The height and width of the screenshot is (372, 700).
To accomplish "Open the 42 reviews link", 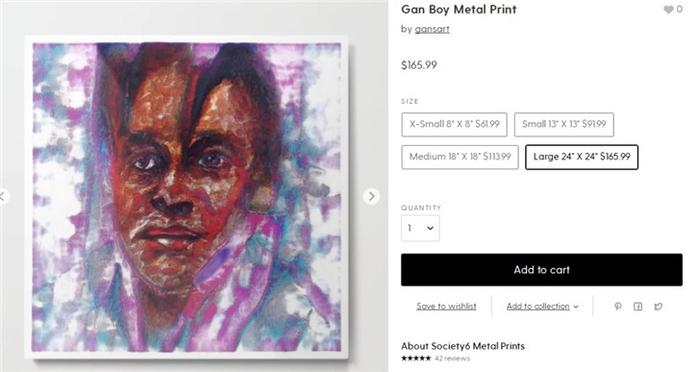I will coord(452,358).
